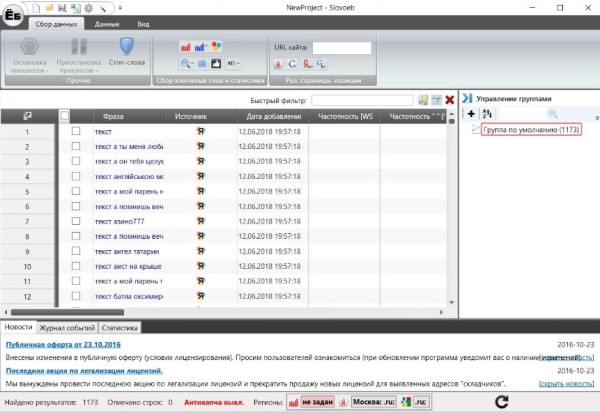Click the wrench tools icon in quick toolbar
Viewport: 600px width, 413px height.
(102, 8)
